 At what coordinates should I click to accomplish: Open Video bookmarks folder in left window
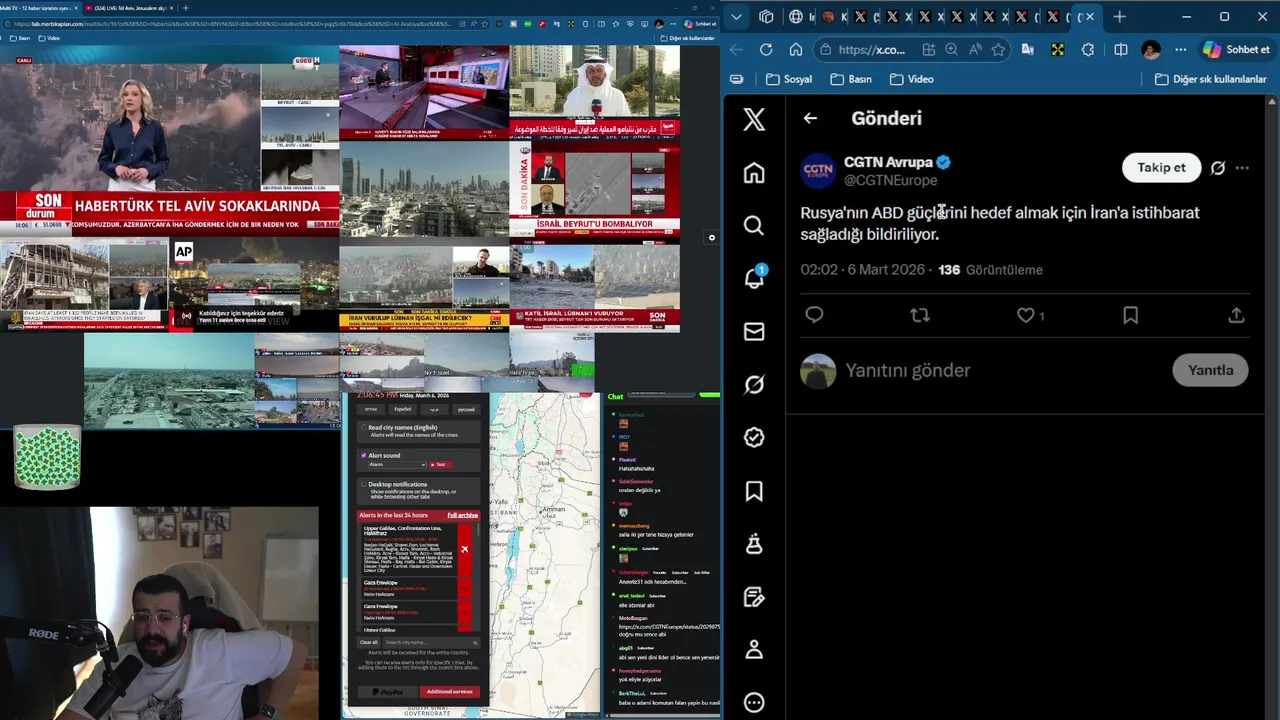[48, 38]
